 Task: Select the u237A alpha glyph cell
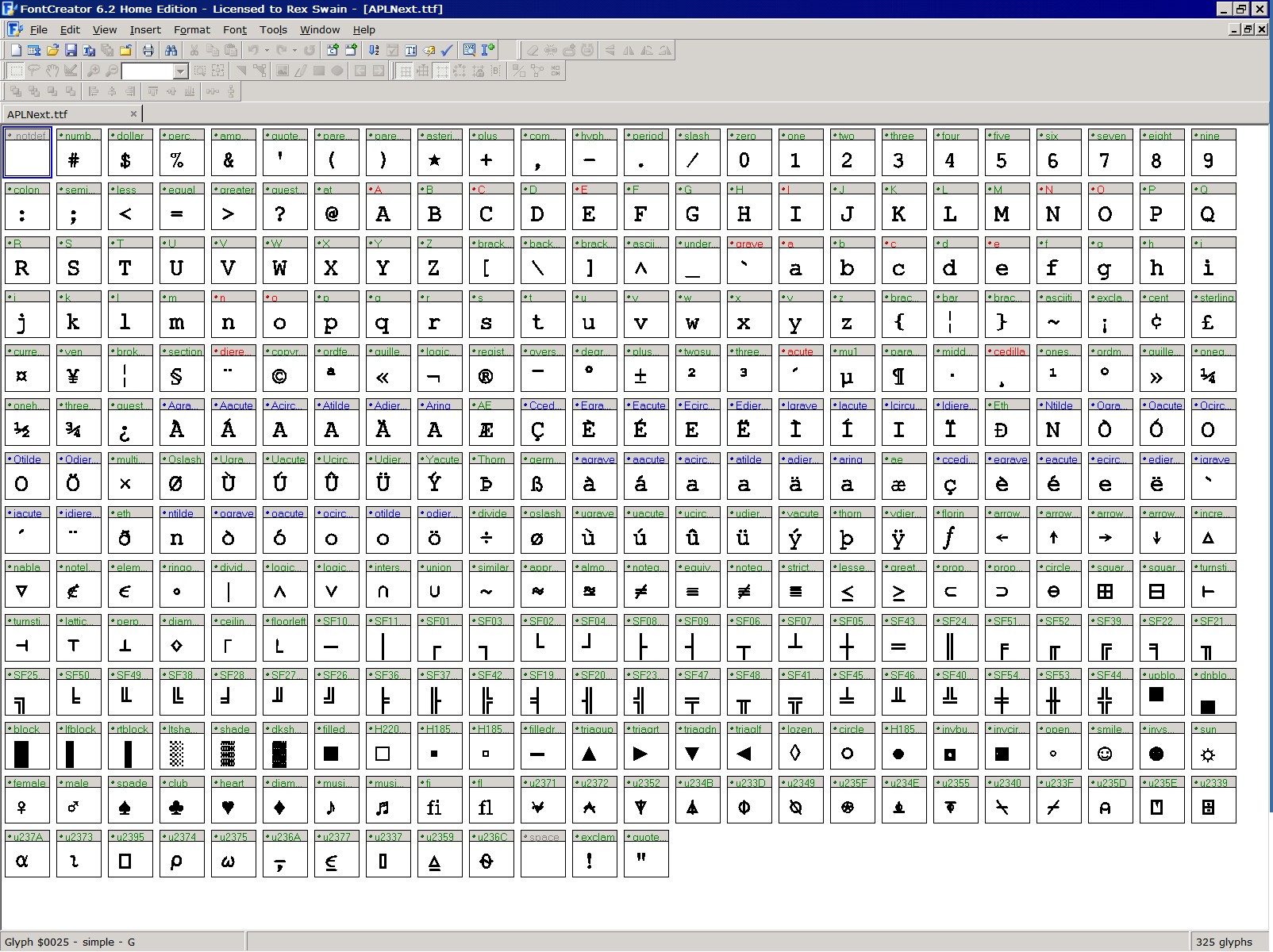tap(27, 854)
